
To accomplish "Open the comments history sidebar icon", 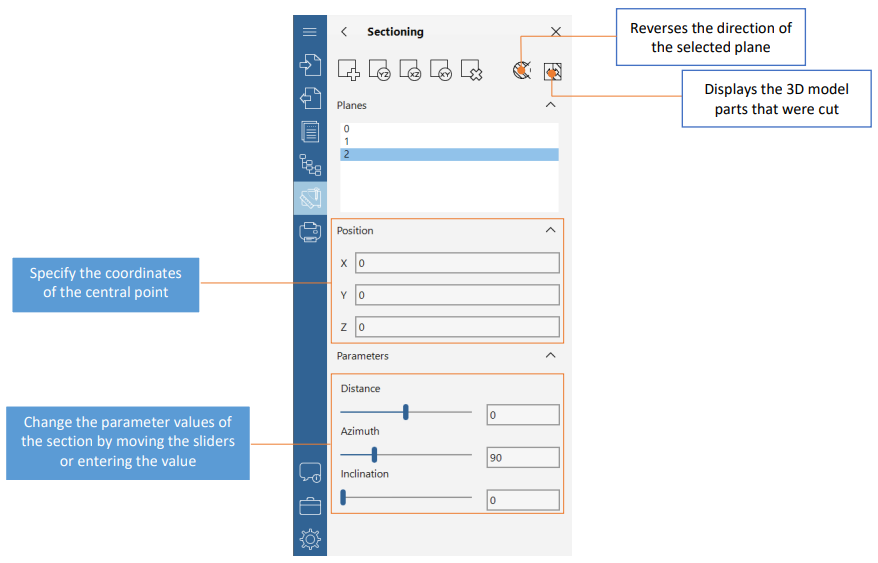I will (x=310, y=472).
